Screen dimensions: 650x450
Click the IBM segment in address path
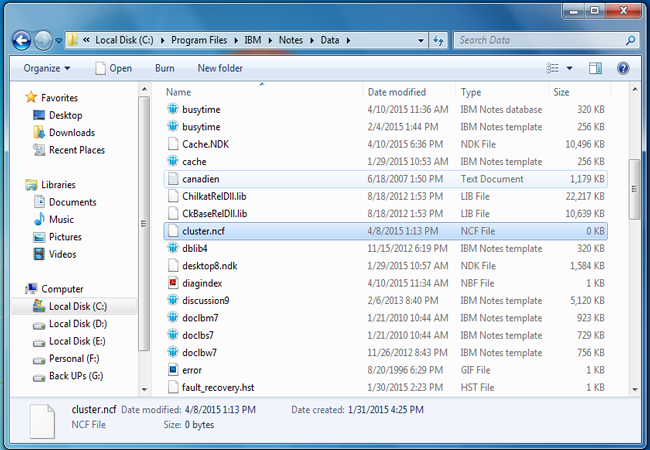click(255, 41)
